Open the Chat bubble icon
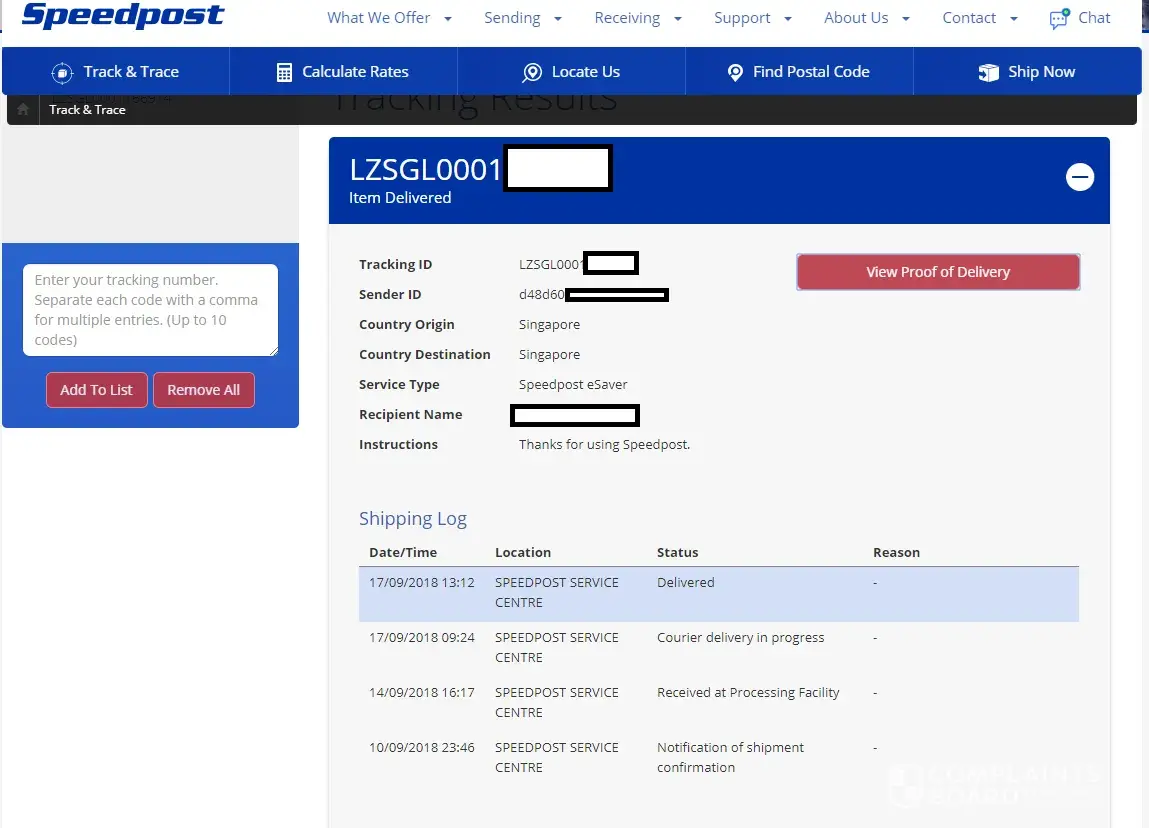Screen dimensions: 1149x828 (x=1059, y=19)
